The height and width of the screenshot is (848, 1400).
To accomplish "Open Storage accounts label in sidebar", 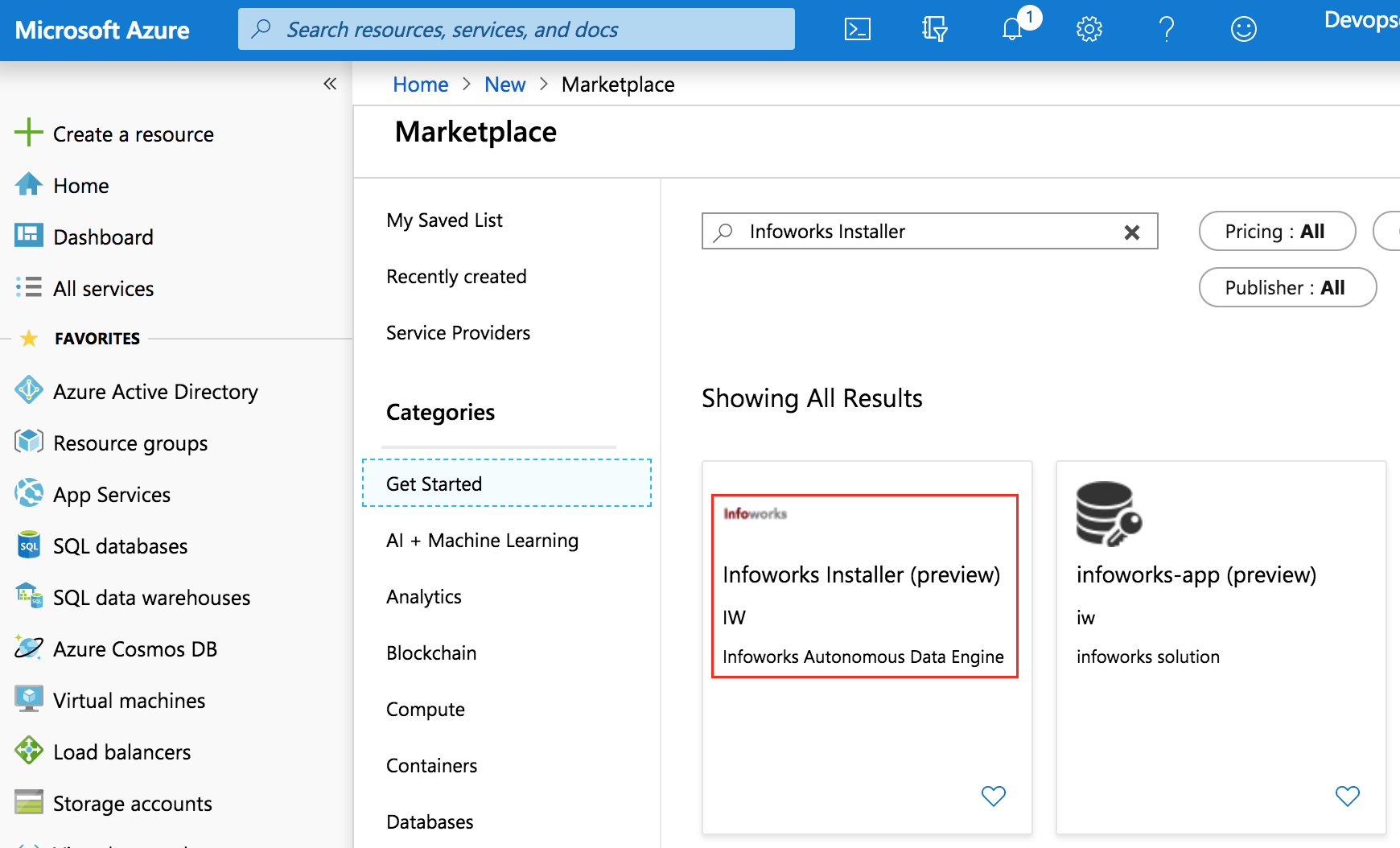I will pos(133,804).
